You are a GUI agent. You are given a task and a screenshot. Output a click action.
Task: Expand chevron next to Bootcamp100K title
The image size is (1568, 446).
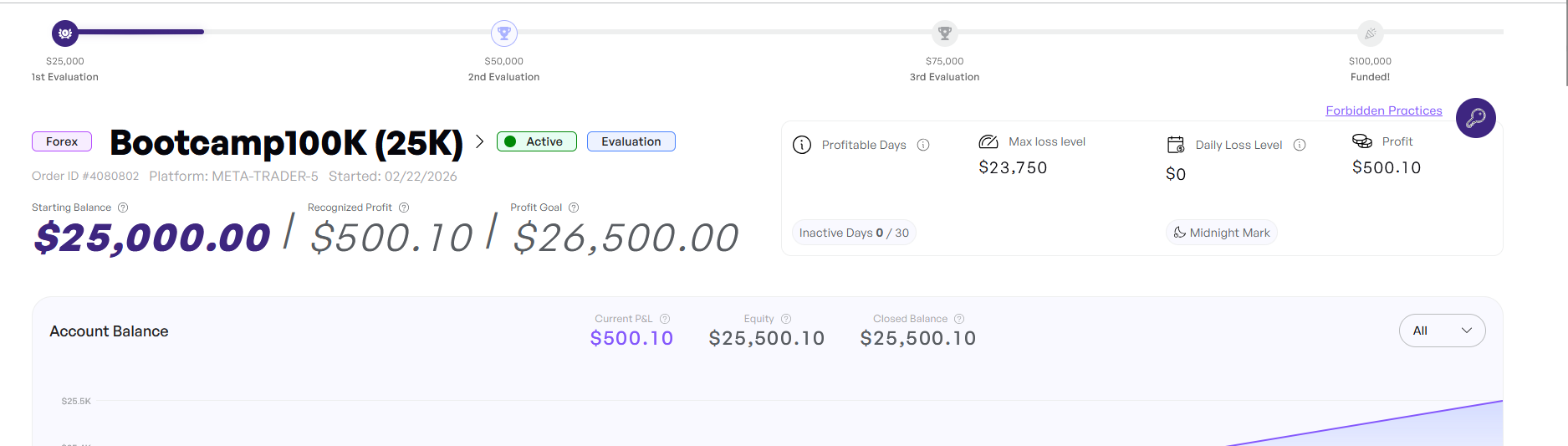coord(479,141)
